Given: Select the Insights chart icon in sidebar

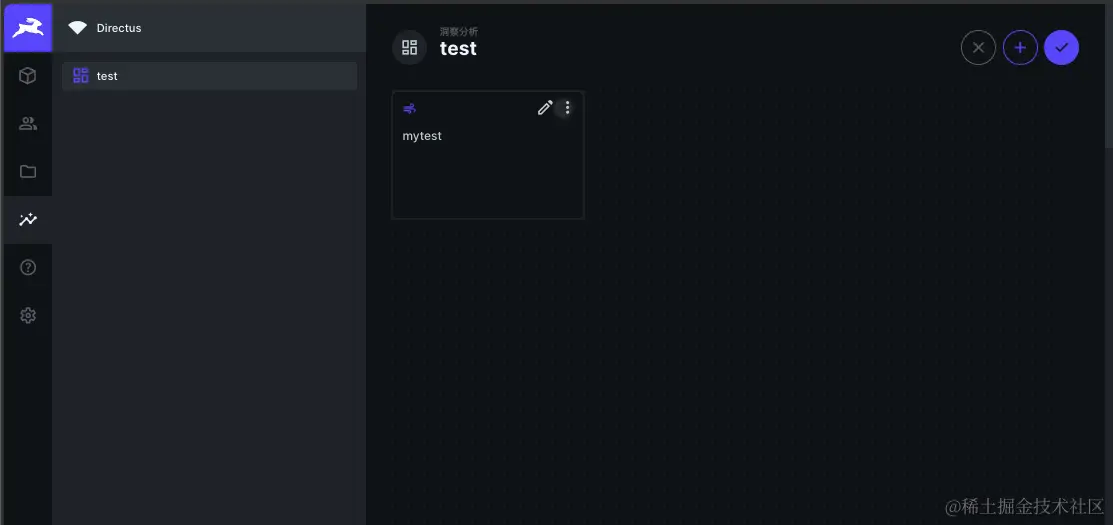Looking at the screenshot, I should [28, 219].
